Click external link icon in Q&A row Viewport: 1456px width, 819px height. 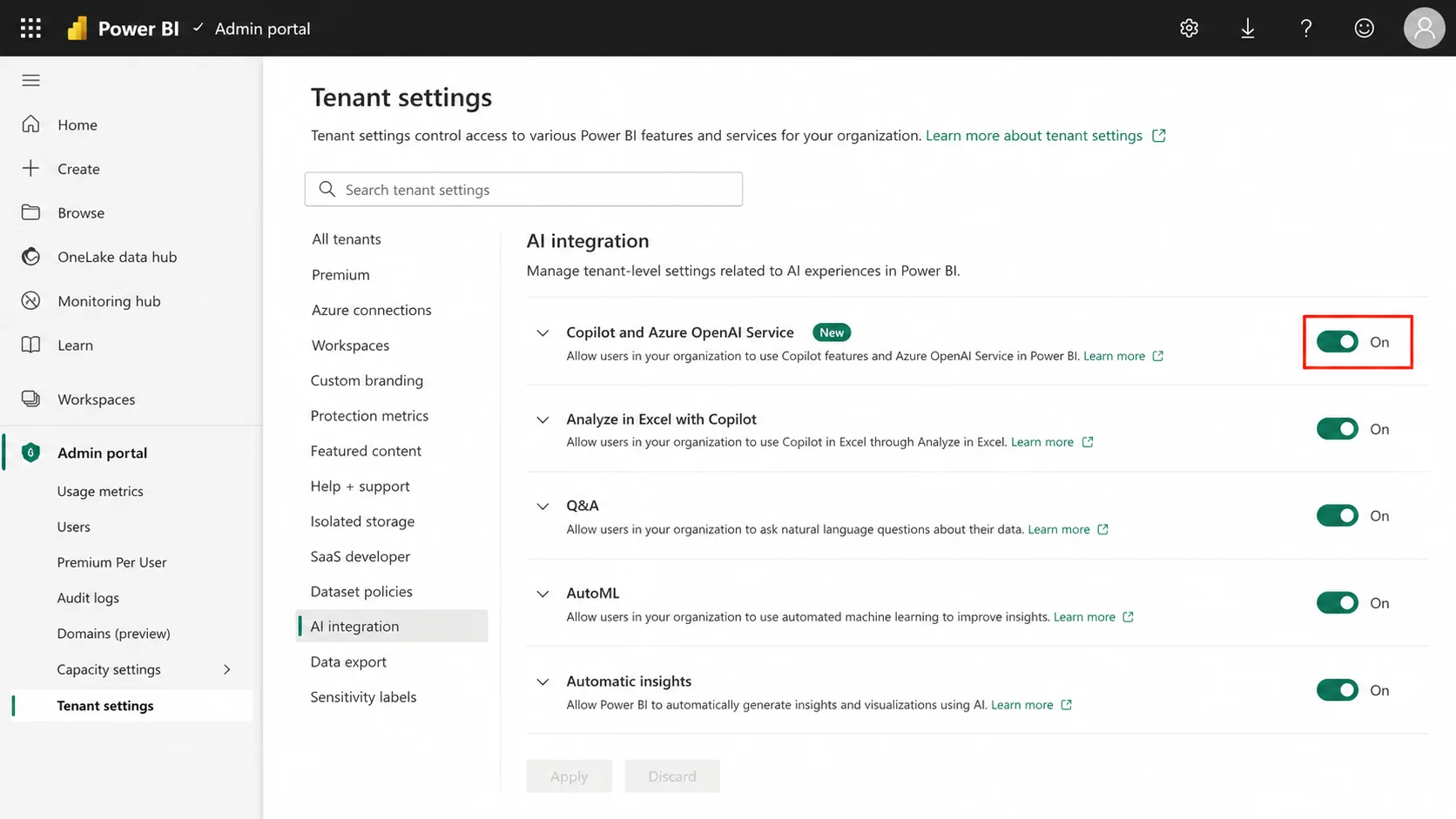click(x=1102, y=529)
